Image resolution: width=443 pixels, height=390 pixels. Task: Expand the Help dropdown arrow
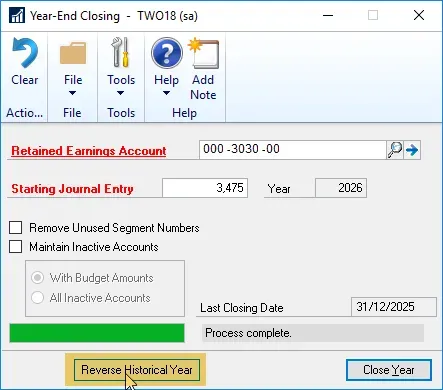[x=166, y=93]
